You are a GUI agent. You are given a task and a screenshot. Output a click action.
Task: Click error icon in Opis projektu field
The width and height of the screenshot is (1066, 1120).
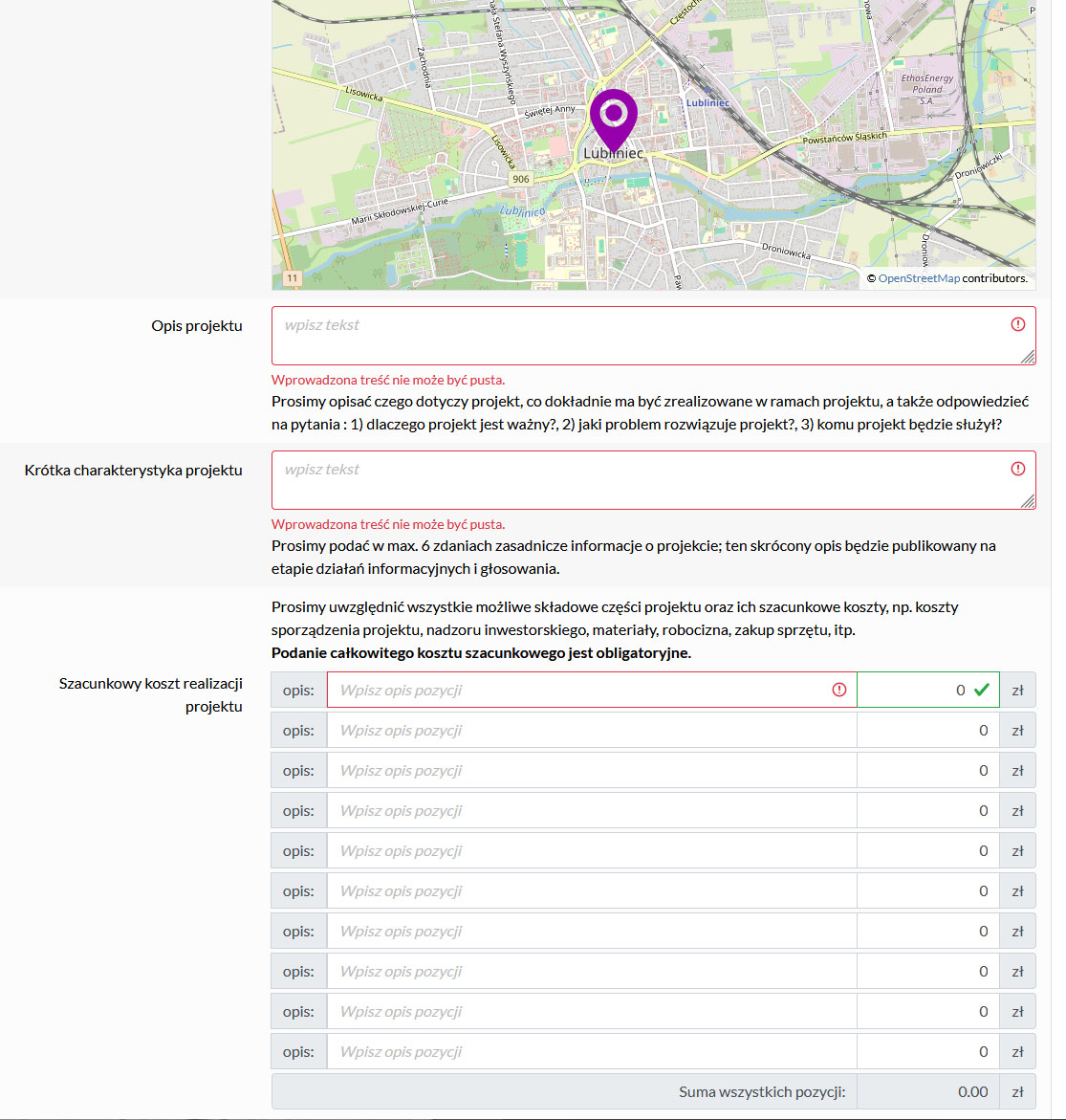click(x=1017, y=325)
